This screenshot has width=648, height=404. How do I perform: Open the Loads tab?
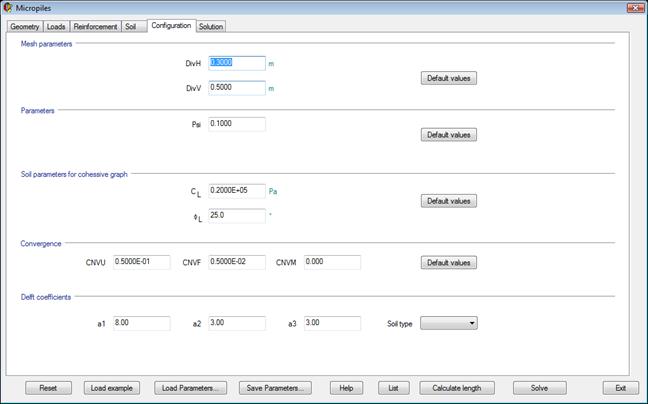point(56,26)
